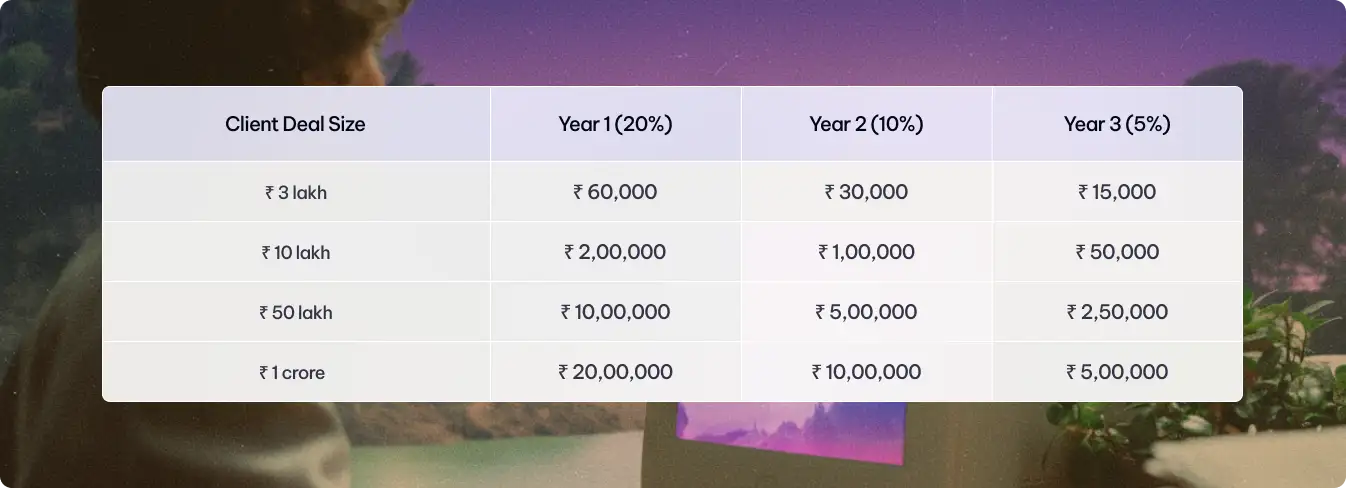The image size is (1346, 488).
Task: Click the ₹ 10,00,000 value in the ₹ 50 lakh row
Action: pos(615,312)
